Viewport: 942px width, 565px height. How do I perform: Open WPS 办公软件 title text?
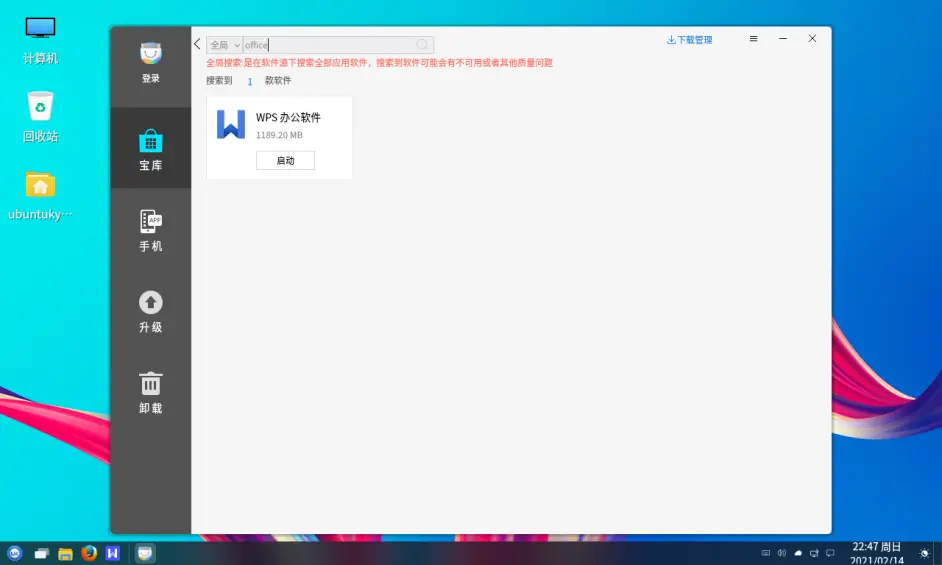click(x=288, y=118)
